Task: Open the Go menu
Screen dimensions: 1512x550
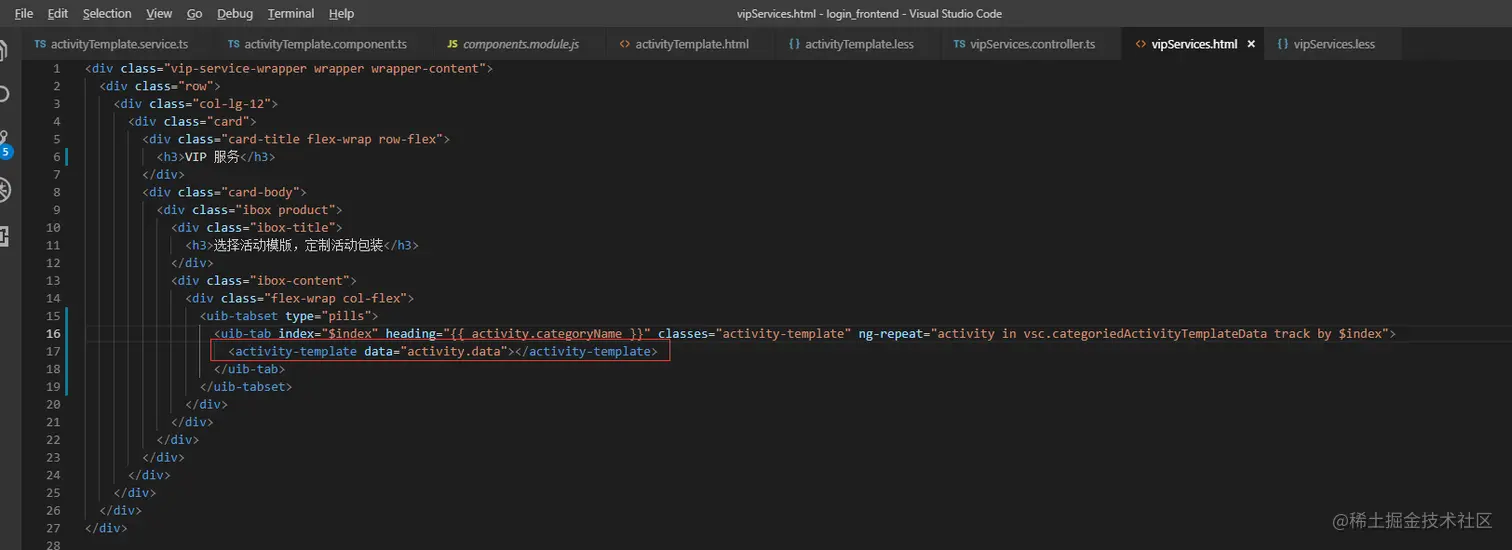Action: (195, 13)
